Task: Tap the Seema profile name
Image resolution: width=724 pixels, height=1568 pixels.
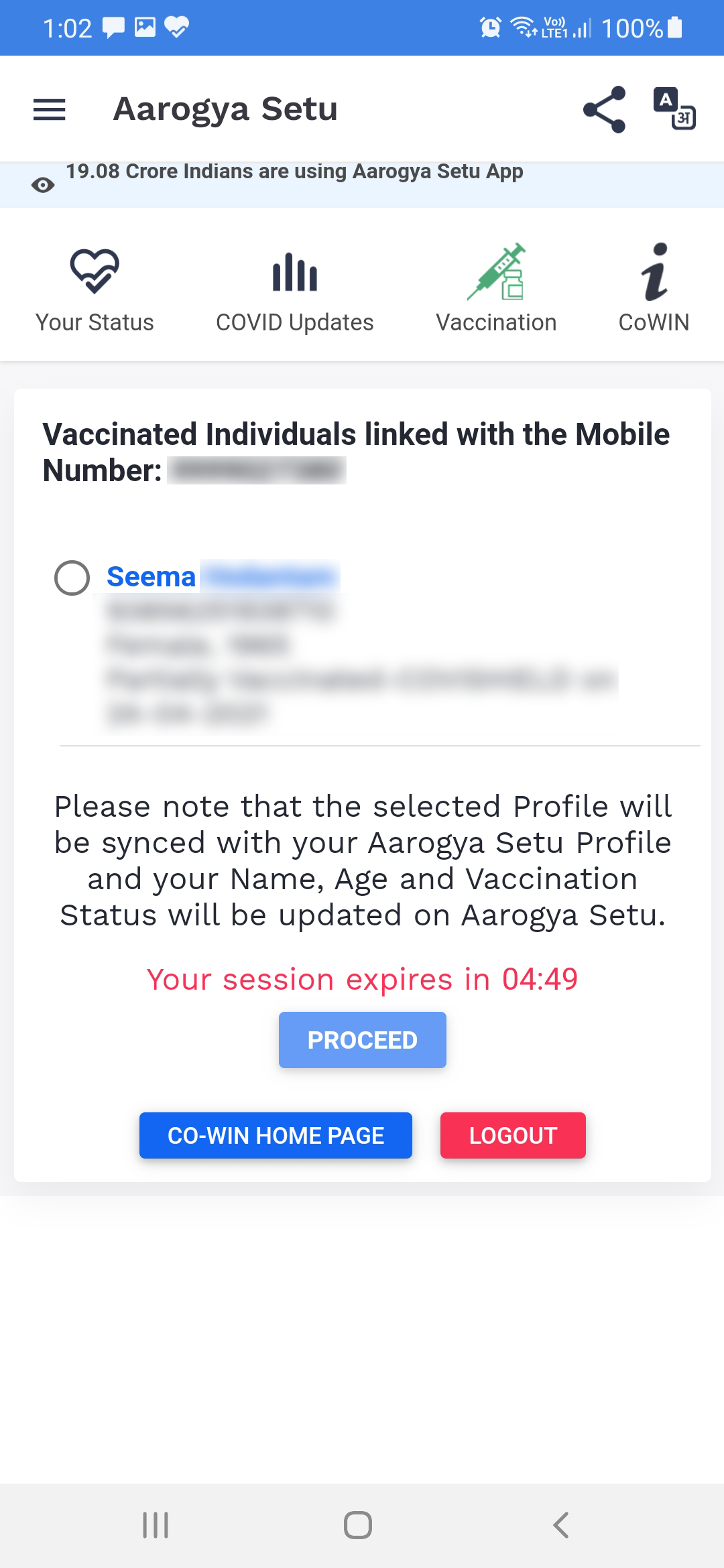Action: pos(152,577)
